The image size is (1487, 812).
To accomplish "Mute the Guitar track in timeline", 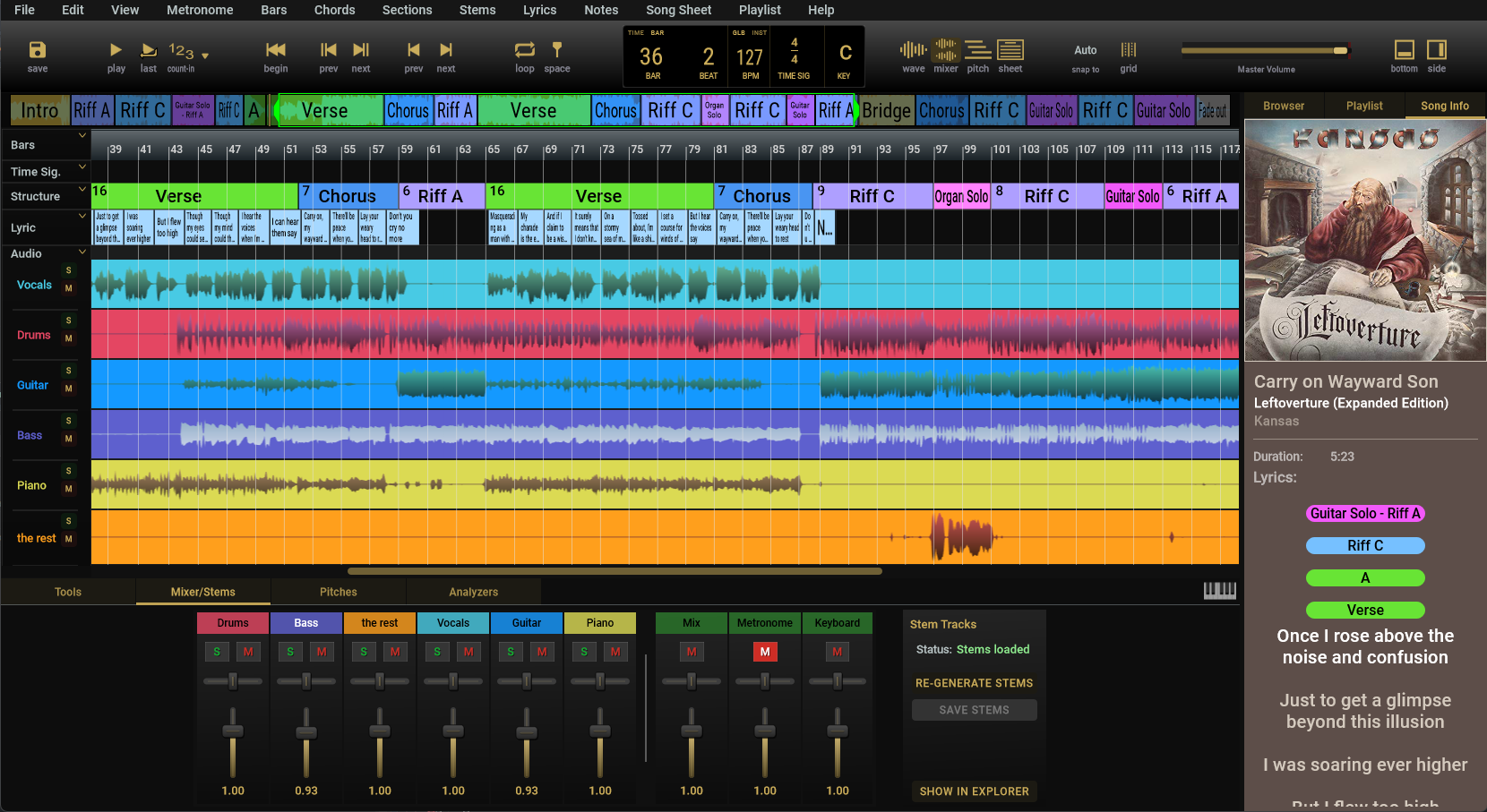I will point(68,389).
